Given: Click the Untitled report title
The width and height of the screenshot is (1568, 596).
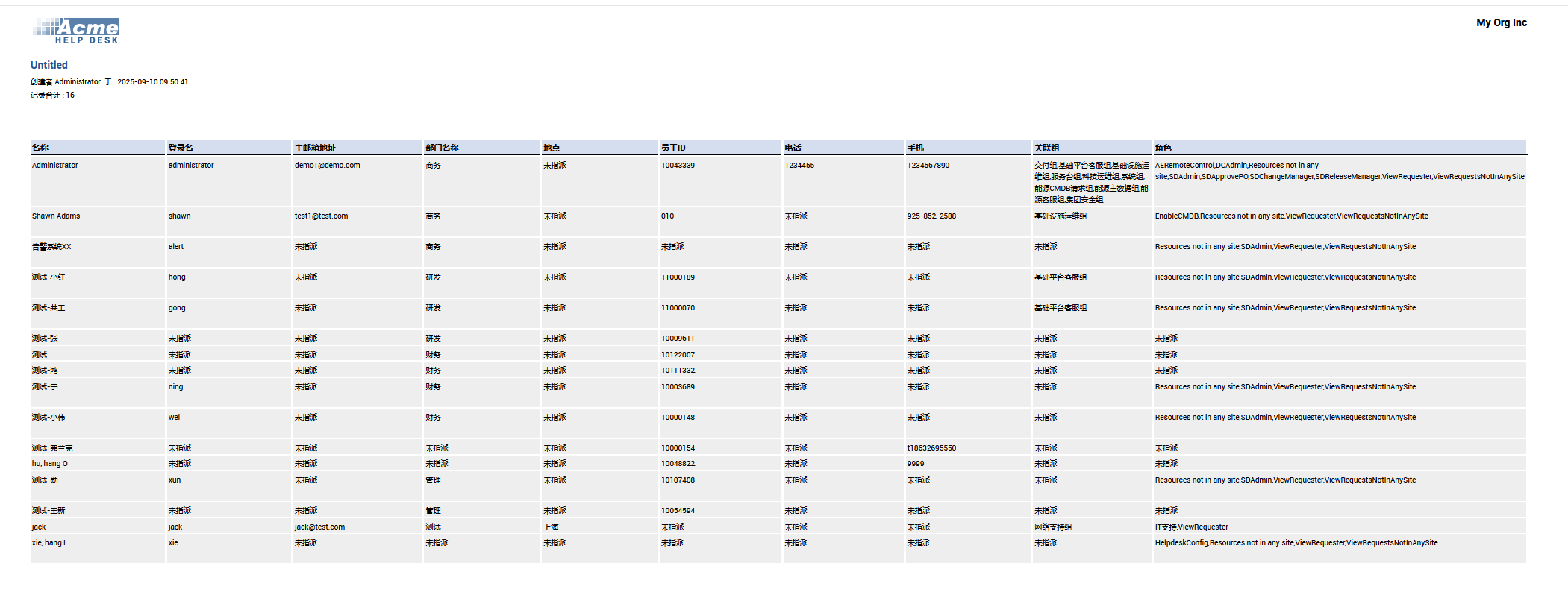Looking at the screenshot, I should point(49,65).
